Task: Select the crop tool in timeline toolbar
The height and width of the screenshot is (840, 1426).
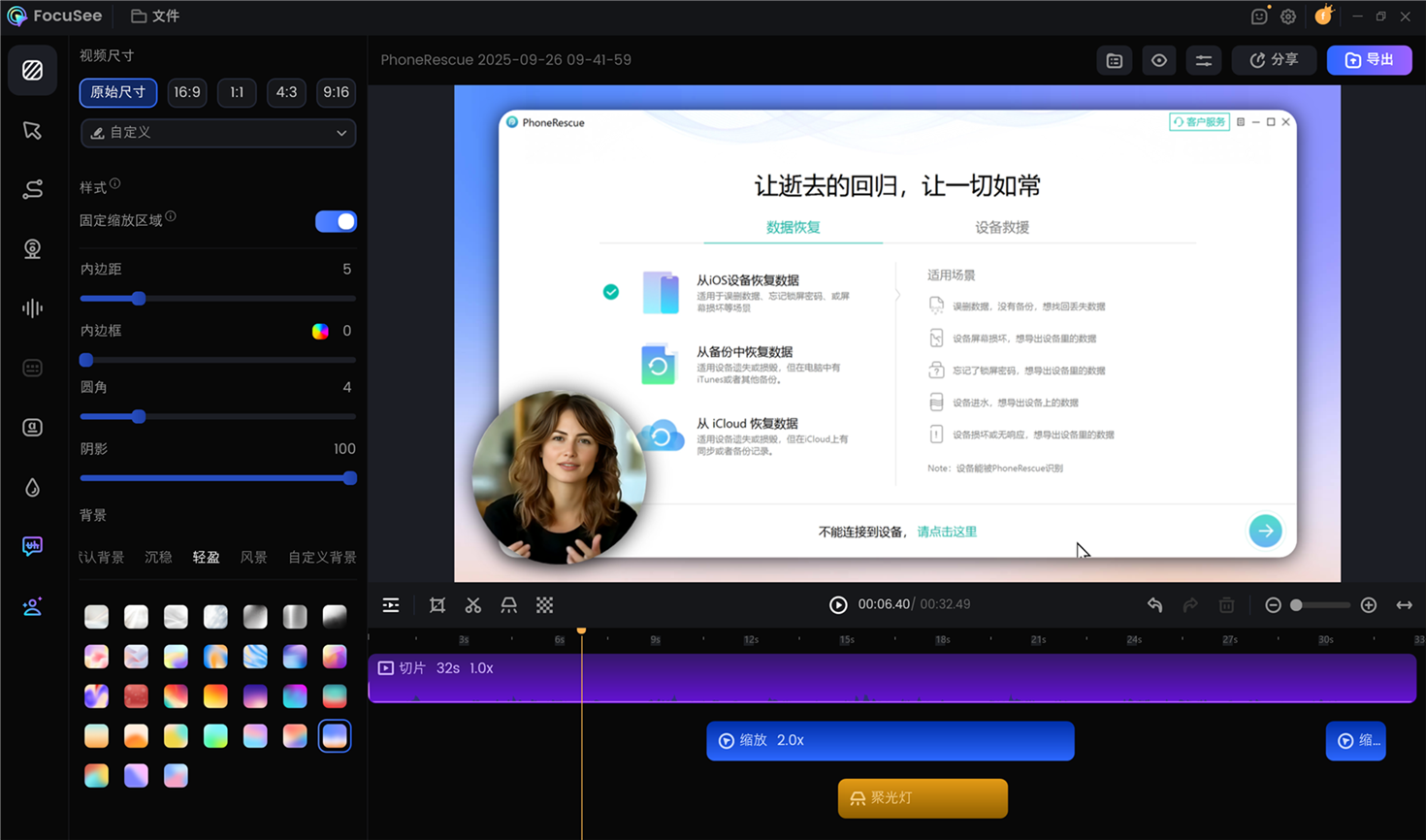Action: pyautogui.click(x=437, y=604)
